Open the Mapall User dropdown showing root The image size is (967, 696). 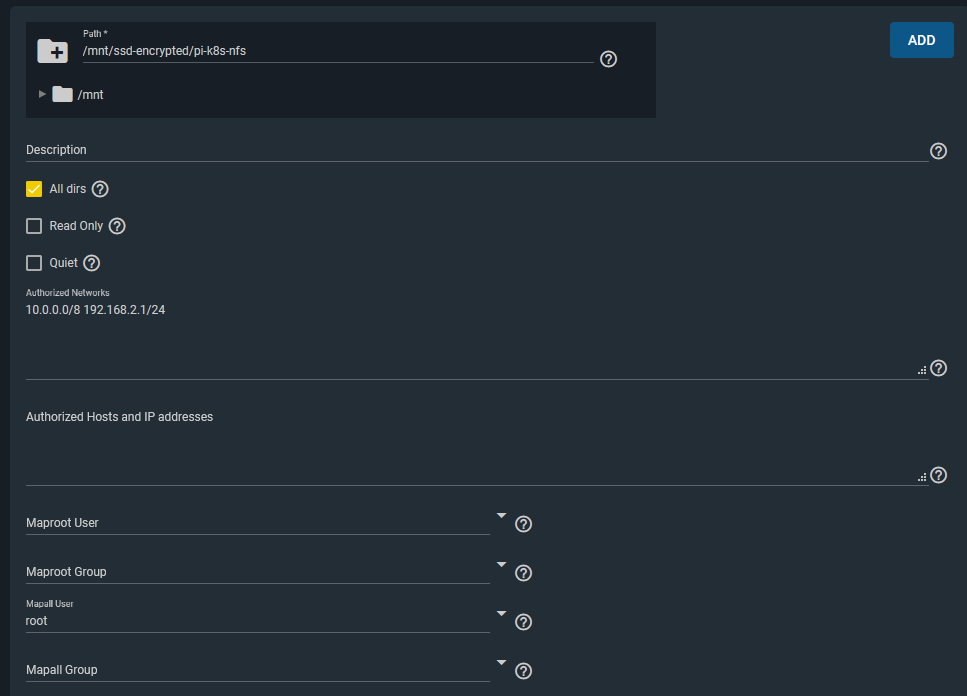coord(260,620)
